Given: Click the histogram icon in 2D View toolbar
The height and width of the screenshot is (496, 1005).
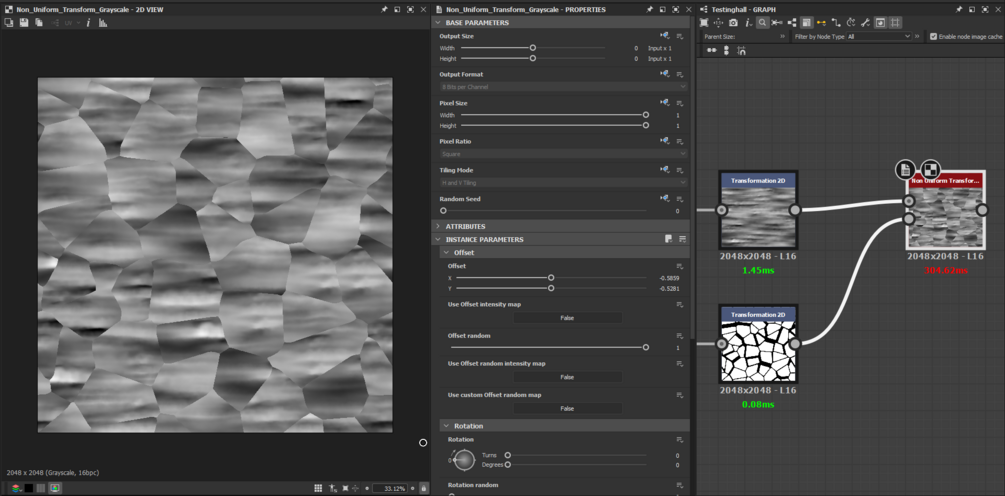Looking at the screenshot, I should pyautogui.click(x=103, y=22).
